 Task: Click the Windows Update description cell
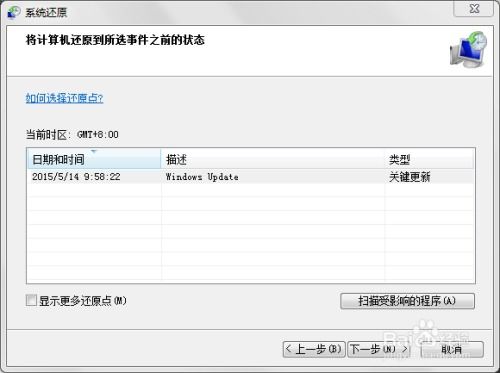tap(202, 177)
